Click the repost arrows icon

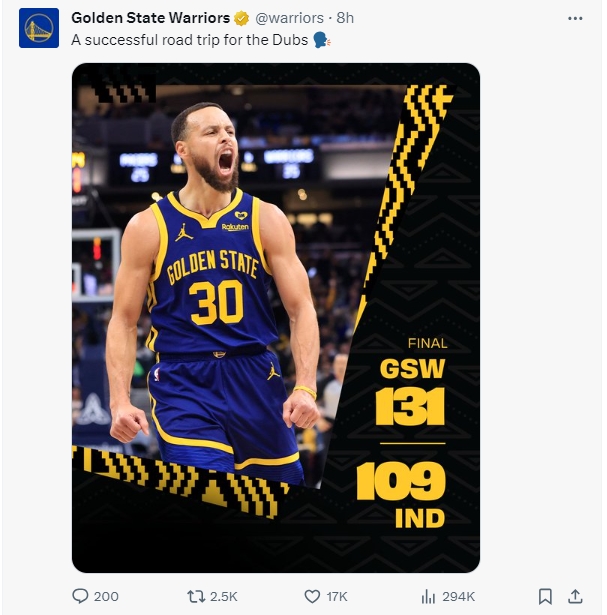[x=196, y=596]
